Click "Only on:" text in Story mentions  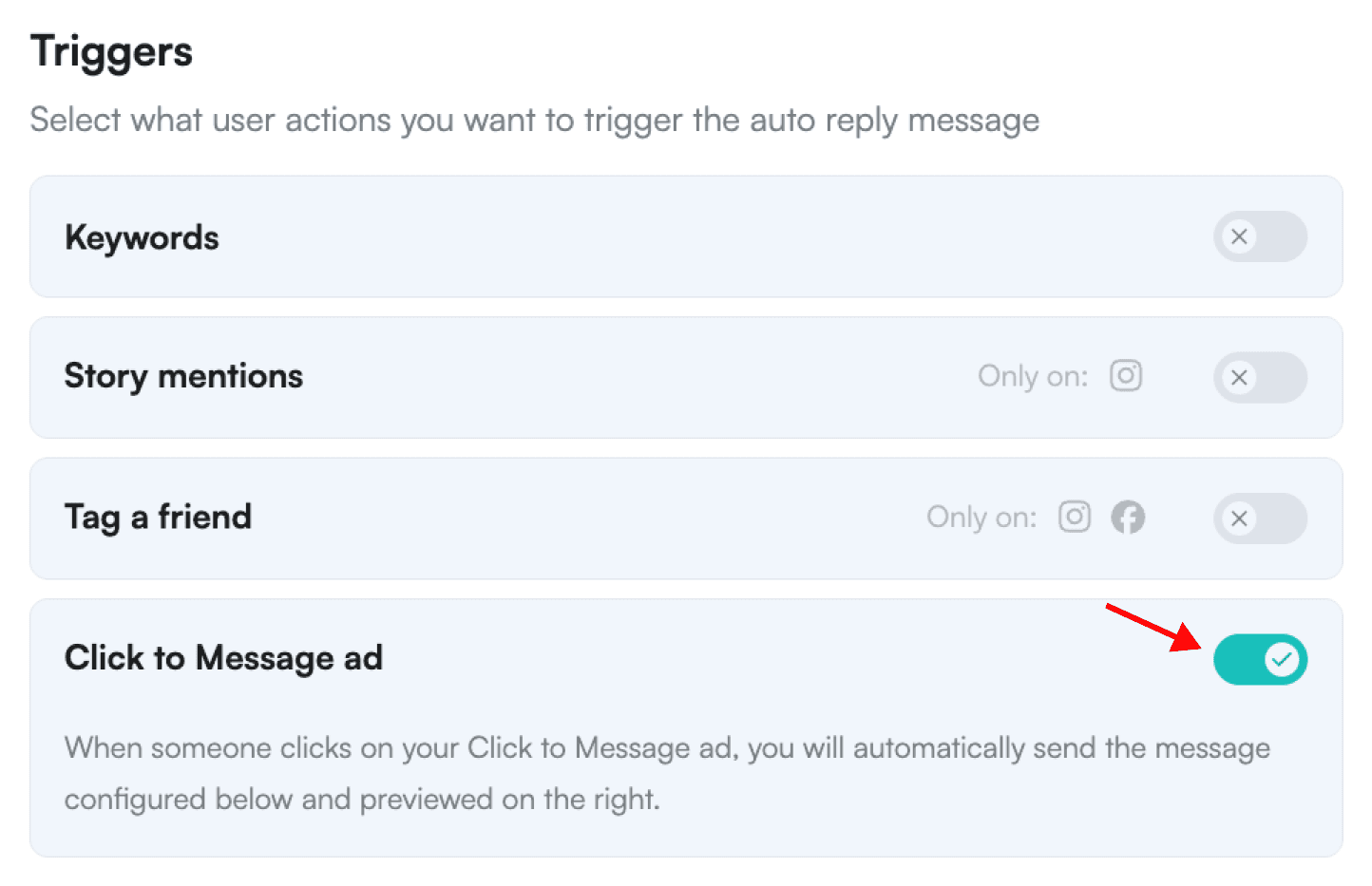(1033, 376)
